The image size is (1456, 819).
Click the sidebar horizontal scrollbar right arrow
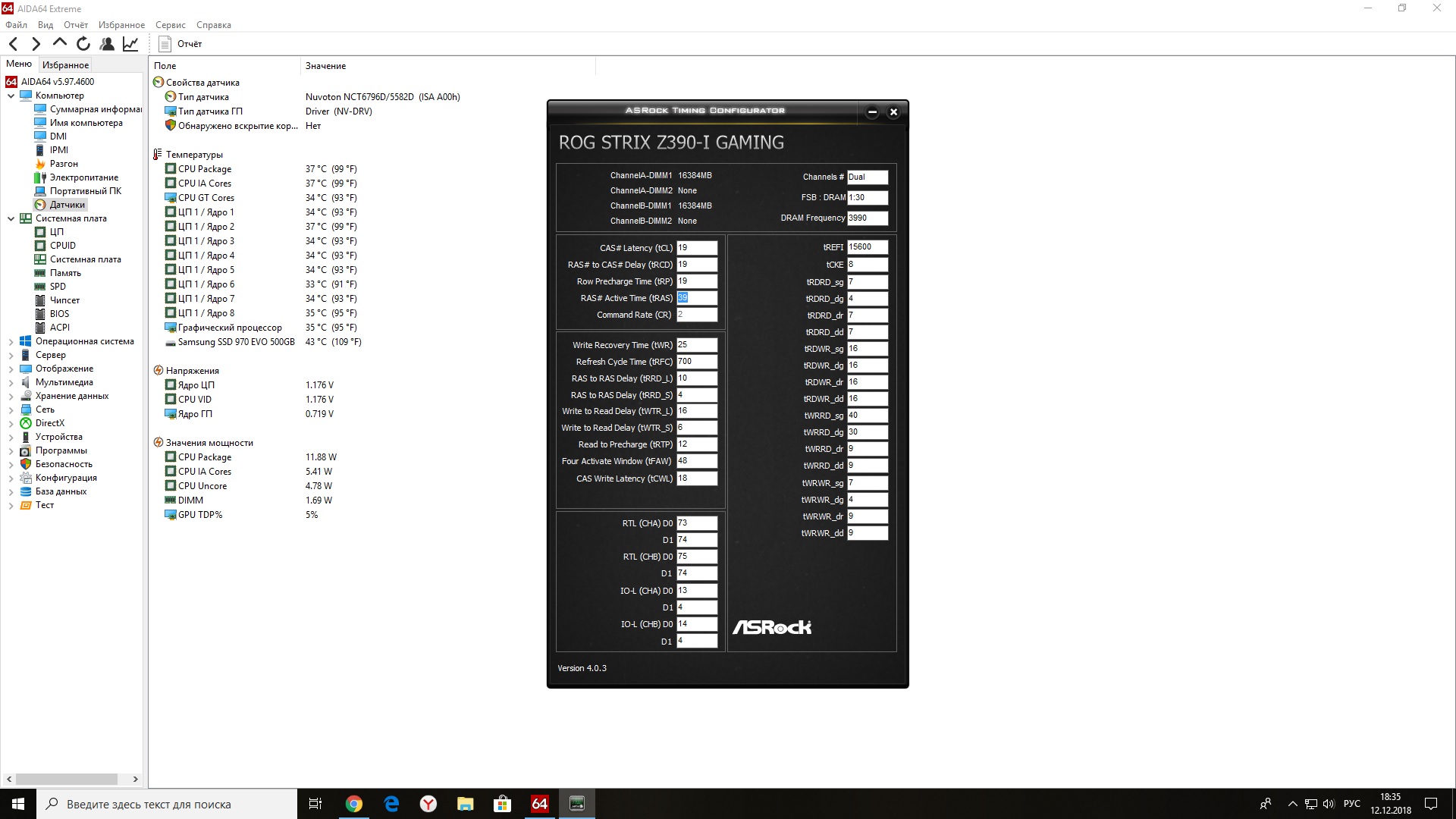click(135, 779)
